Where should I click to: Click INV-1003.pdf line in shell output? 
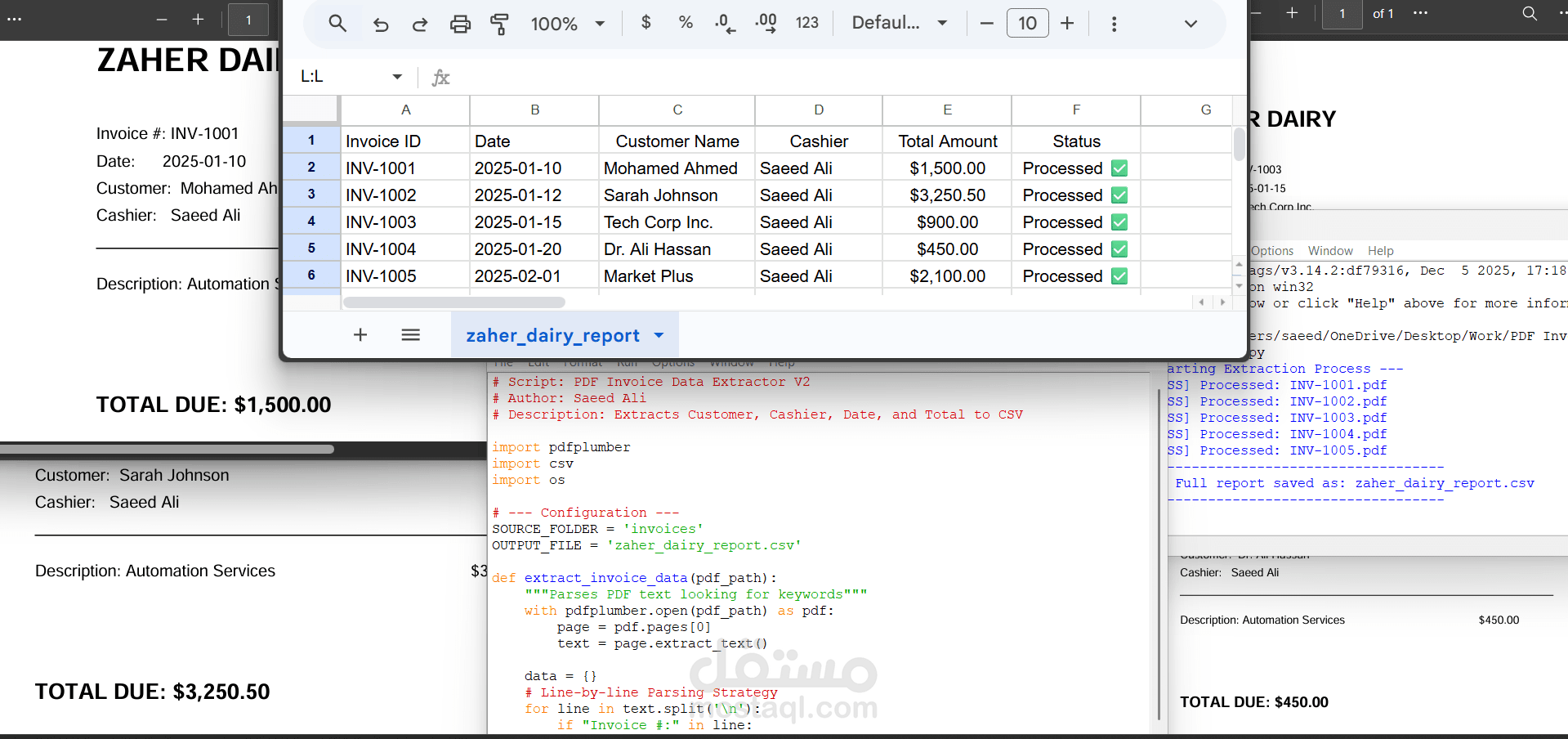(x=1277, y=418)
